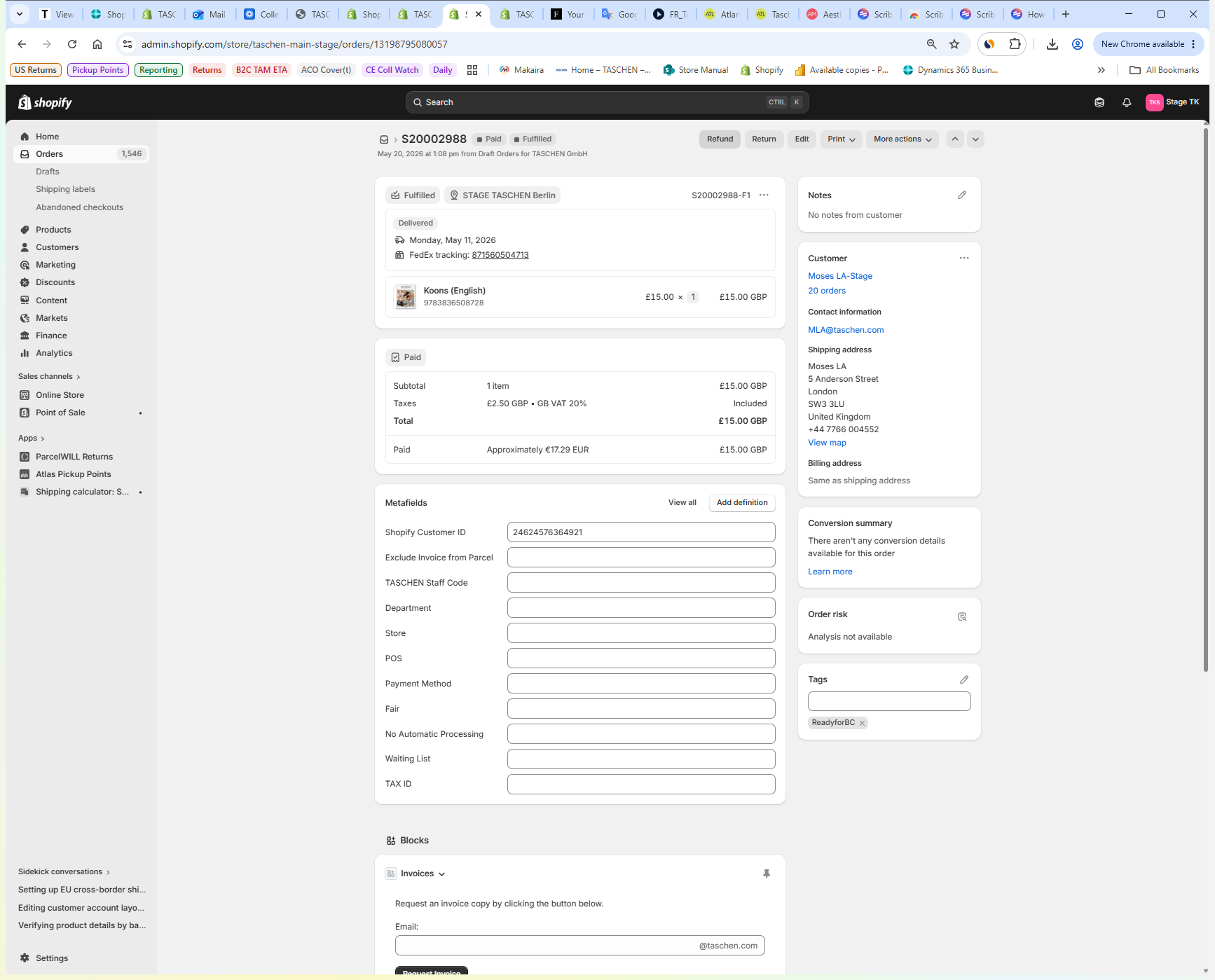Open FedEx tracking 871560504713 link
This screenshot has height=980, width=1215.
pos(500,255)
